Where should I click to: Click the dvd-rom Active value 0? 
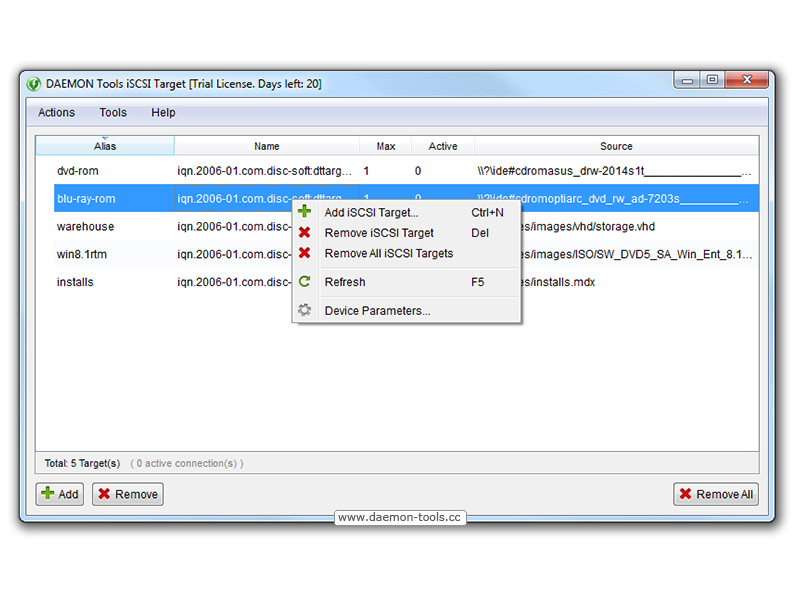point(418,171)
